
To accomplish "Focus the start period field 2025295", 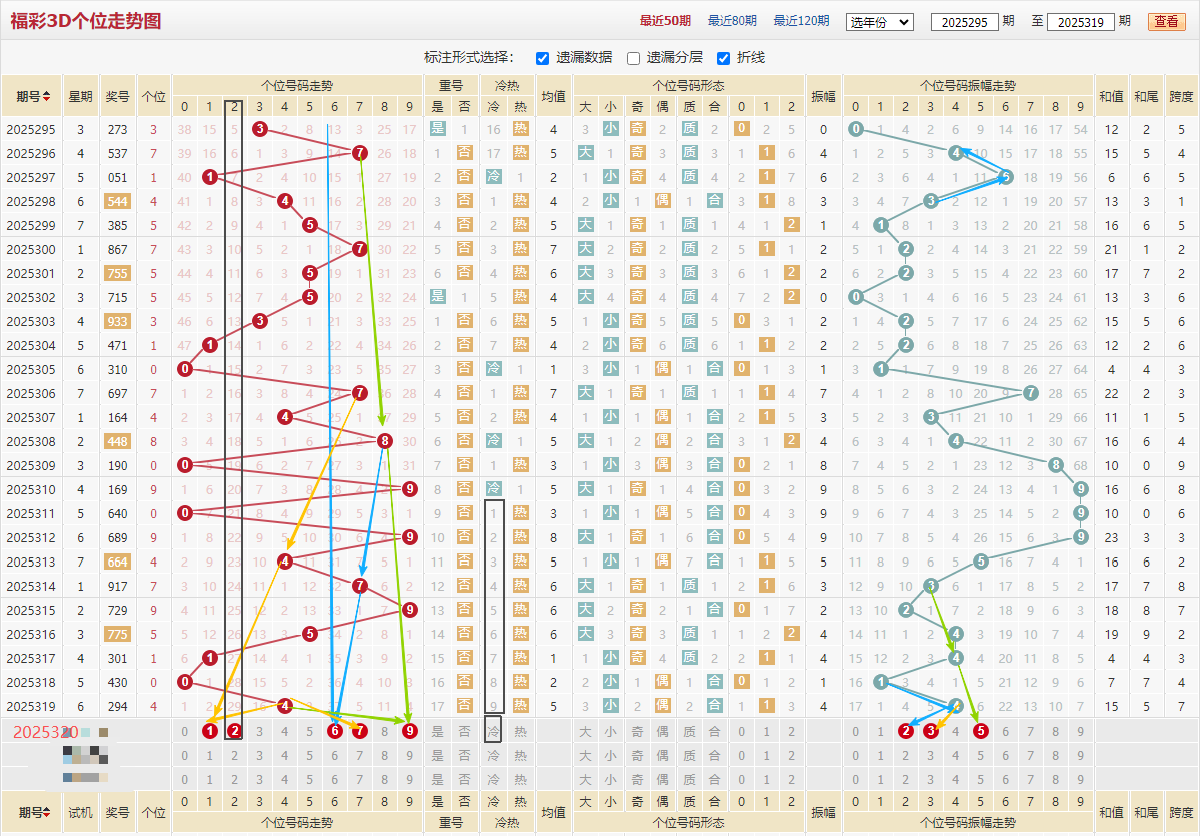I will pos(965,22).
